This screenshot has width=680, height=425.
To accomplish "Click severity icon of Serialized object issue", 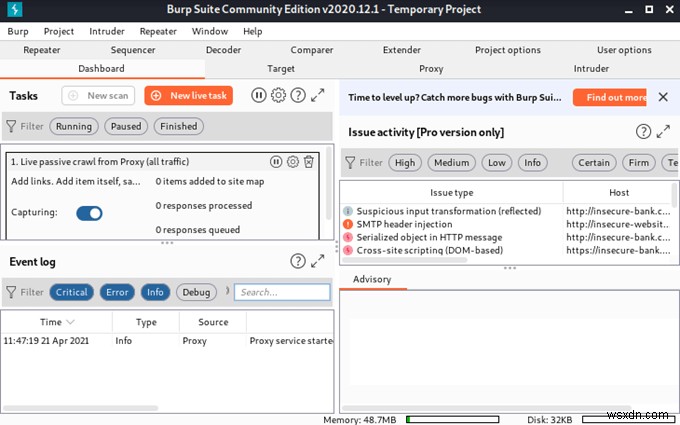I will point(348,237).
